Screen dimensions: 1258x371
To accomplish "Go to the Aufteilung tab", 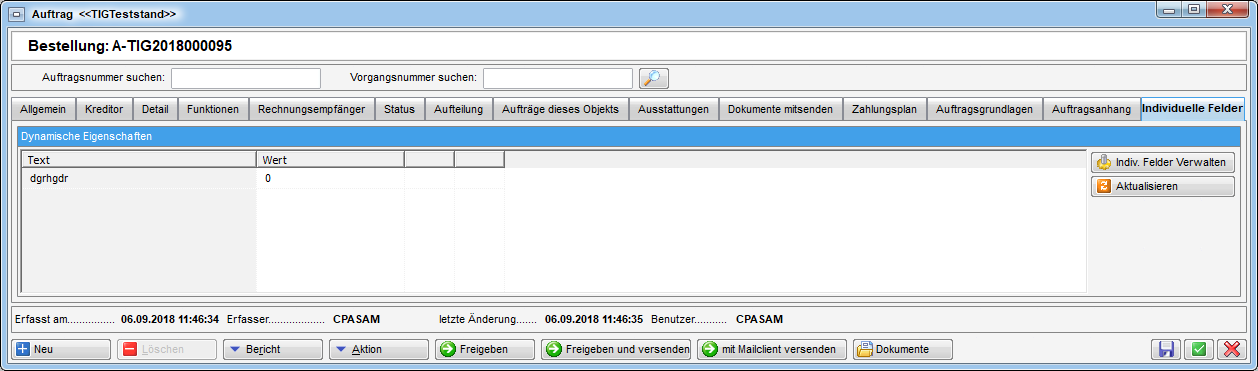I will click(x=459, y=109).
